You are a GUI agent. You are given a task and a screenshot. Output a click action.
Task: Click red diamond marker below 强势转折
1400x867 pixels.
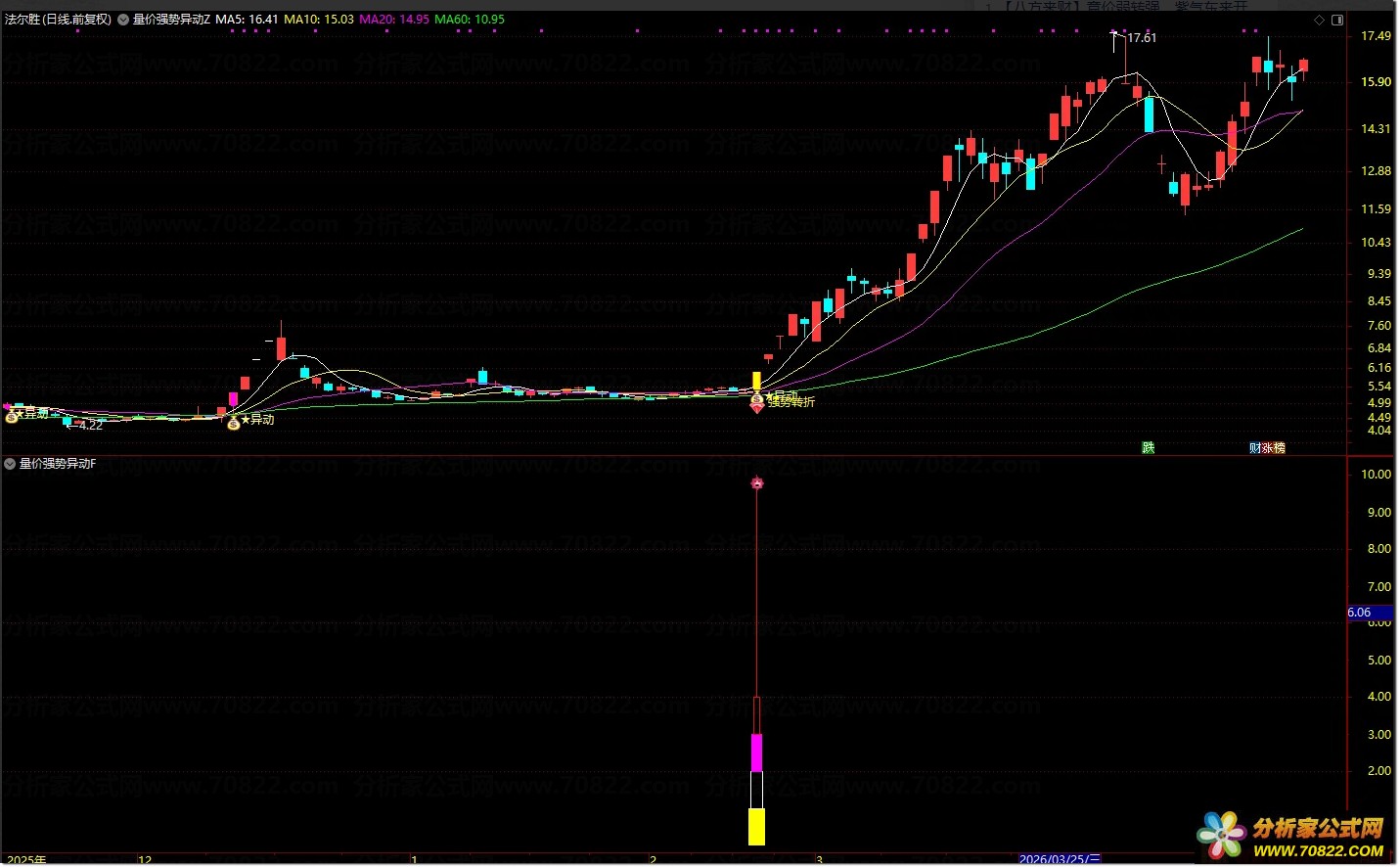pyautogui.click(x=756, y=408)
